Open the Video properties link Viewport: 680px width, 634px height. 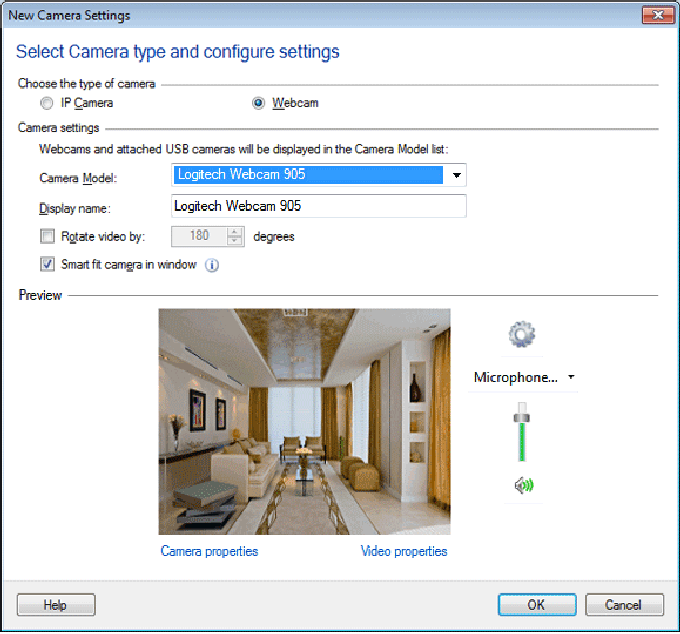tap(404, 551)
